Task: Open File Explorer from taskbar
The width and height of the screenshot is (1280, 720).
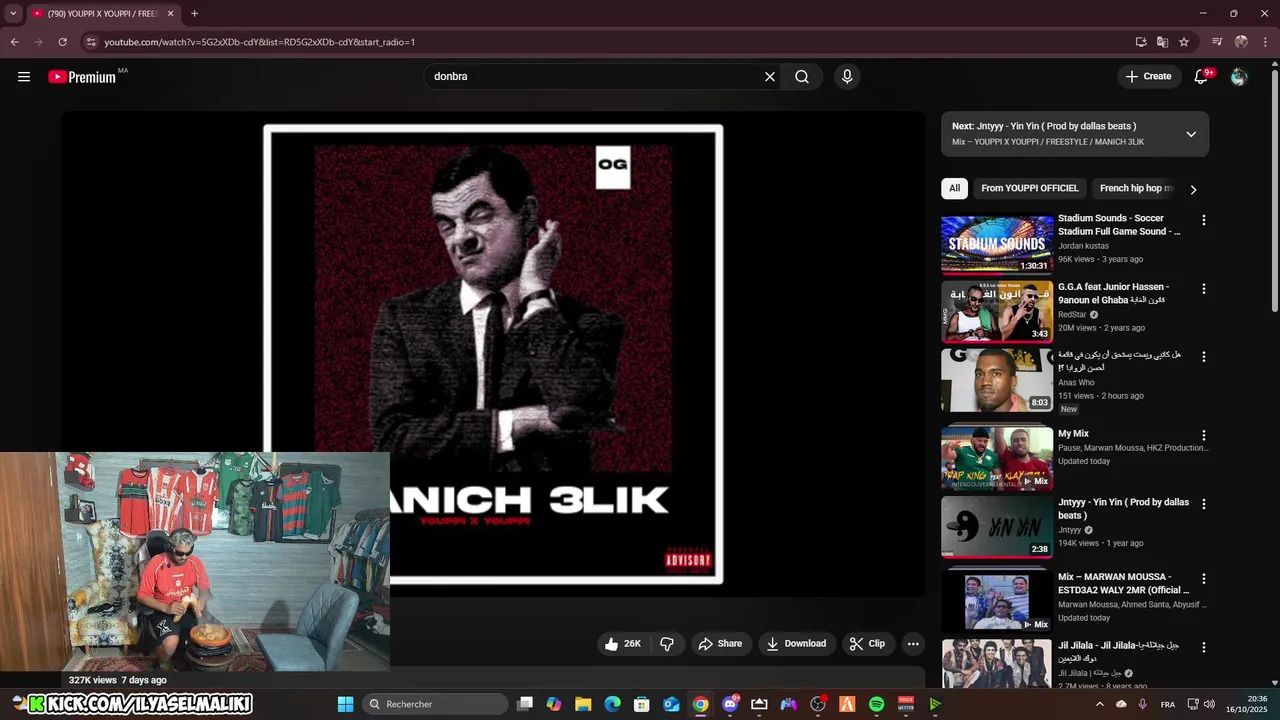Action: 583,704
